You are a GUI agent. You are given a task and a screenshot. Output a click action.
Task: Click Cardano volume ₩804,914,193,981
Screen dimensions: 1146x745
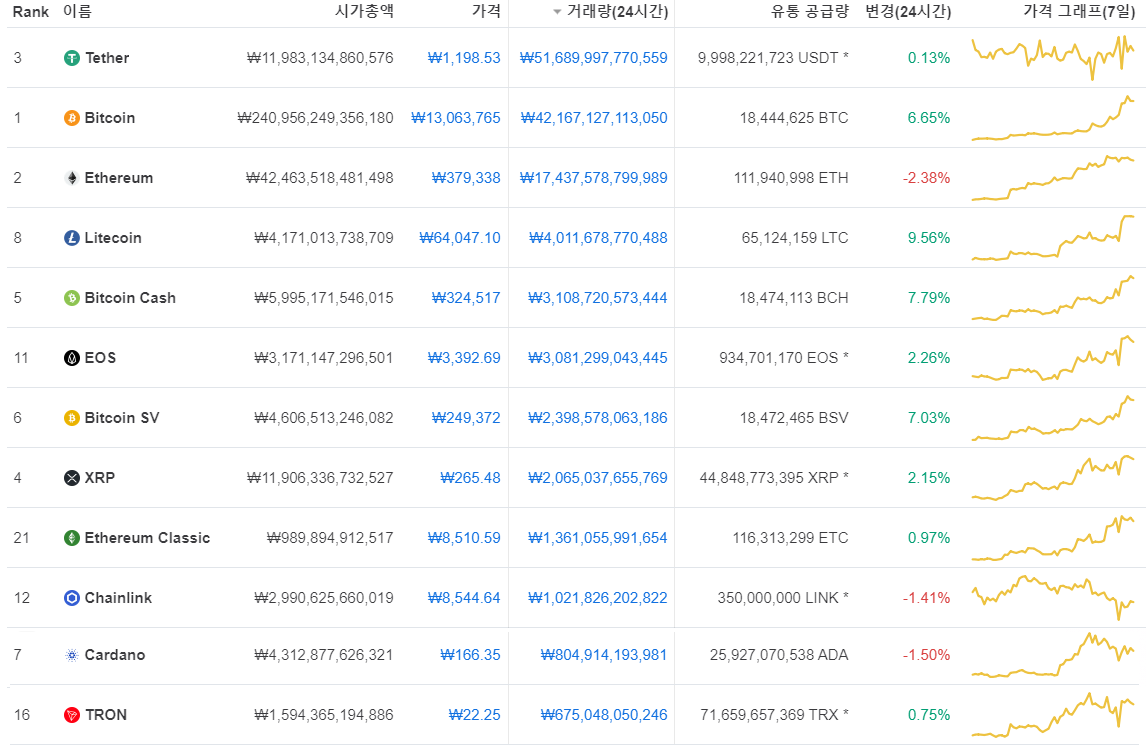click(x=604, y=655)
